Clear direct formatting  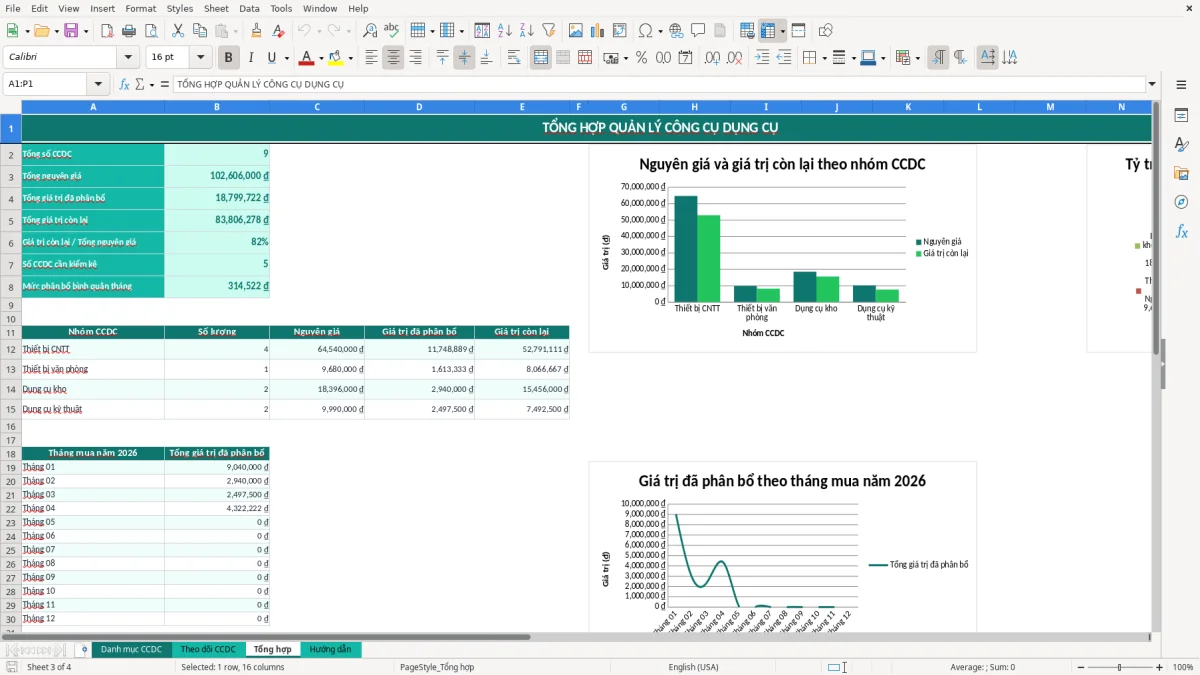pos(279,31)
